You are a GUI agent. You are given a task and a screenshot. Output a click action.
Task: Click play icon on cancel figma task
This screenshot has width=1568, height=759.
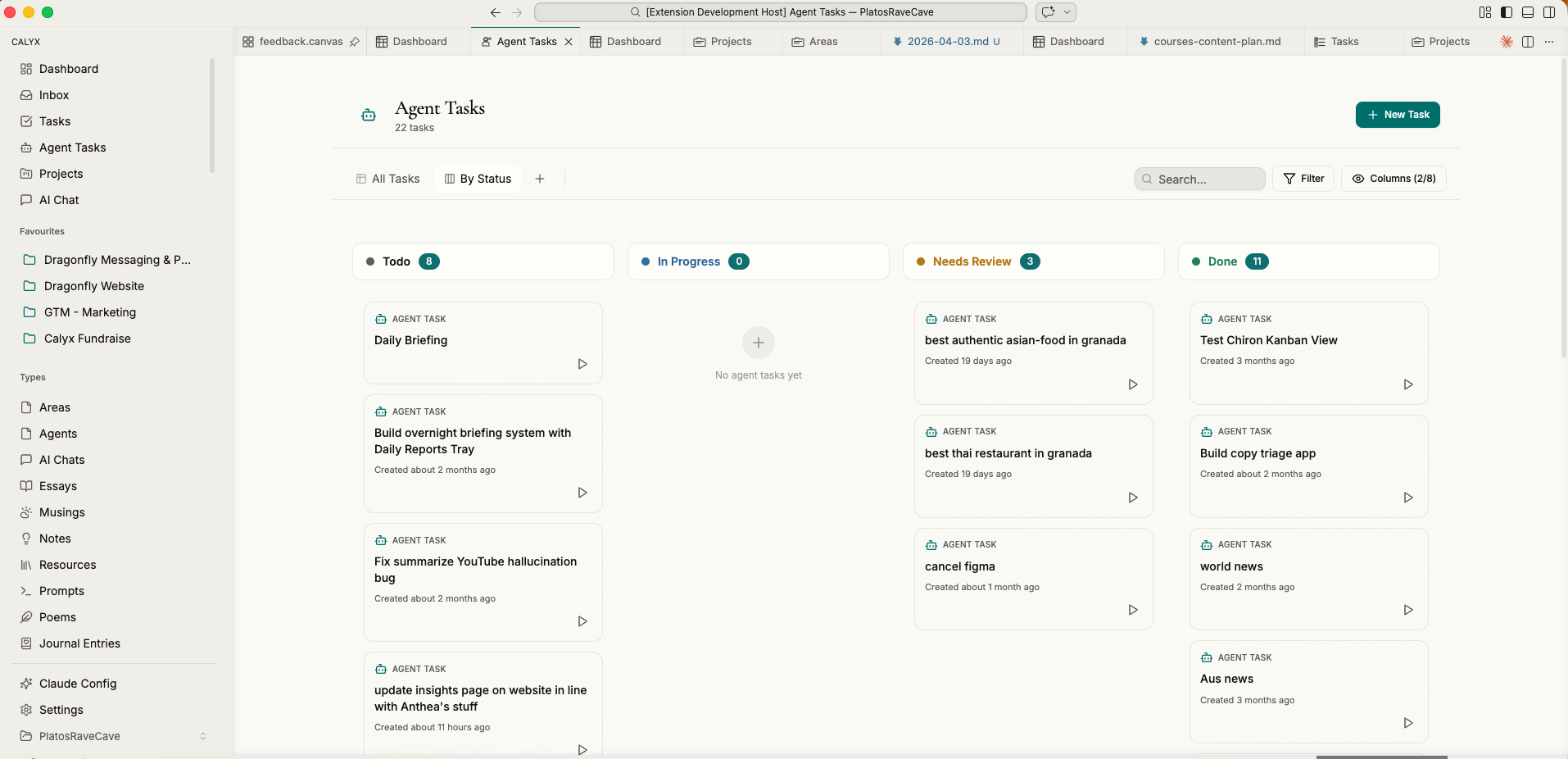coord(1132,610)
